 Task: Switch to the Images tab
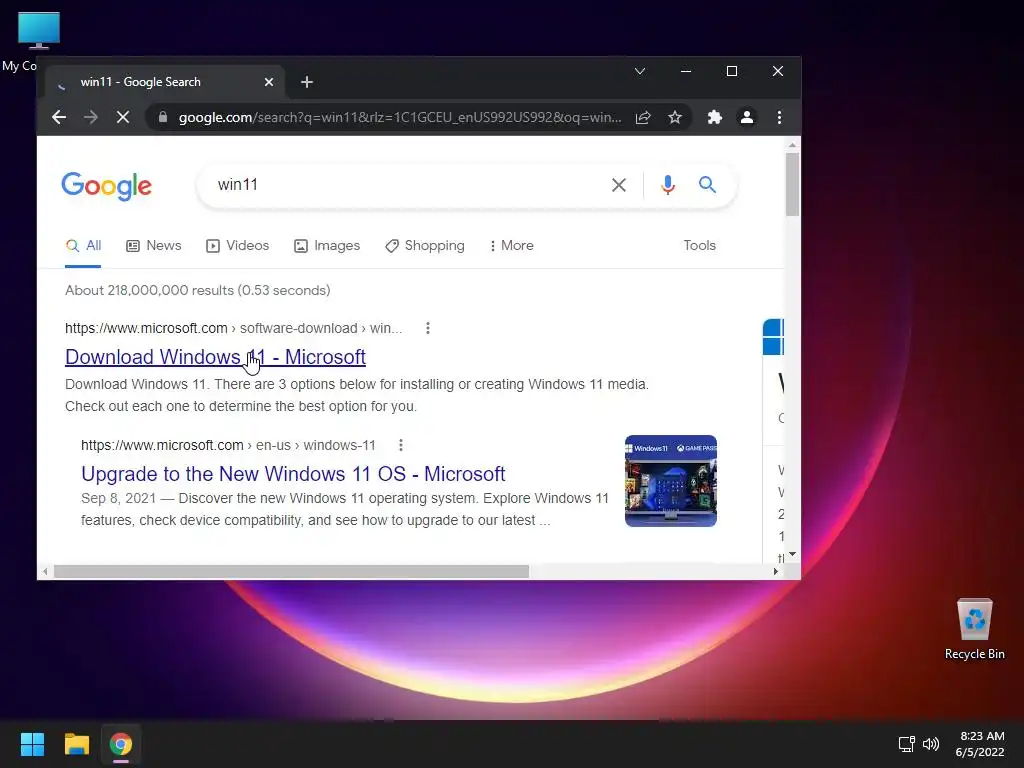(x=327, y=246)
